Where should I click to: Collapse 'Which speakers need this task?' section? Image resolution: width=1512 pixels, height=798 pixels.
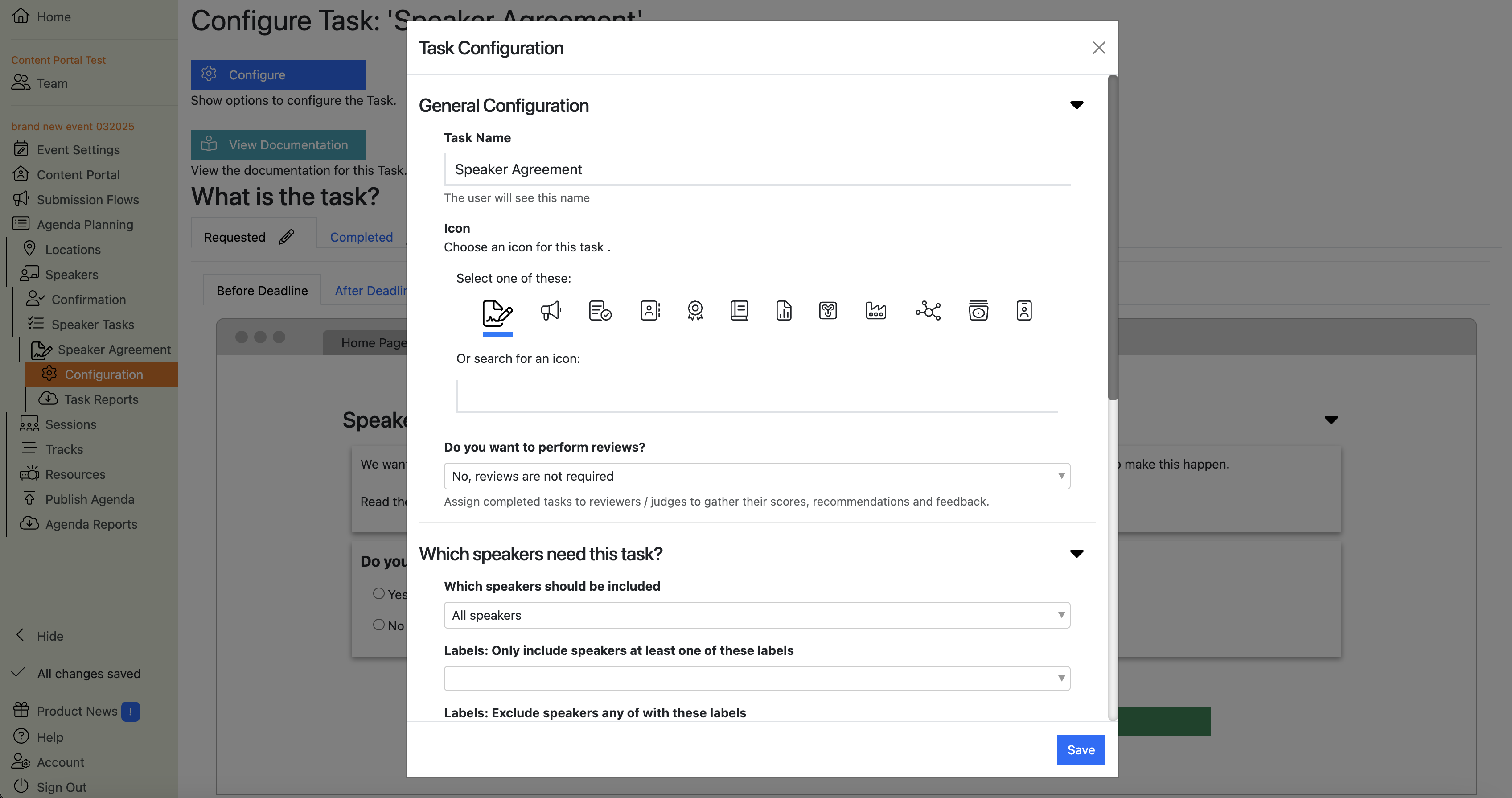tap(1076, 554)
